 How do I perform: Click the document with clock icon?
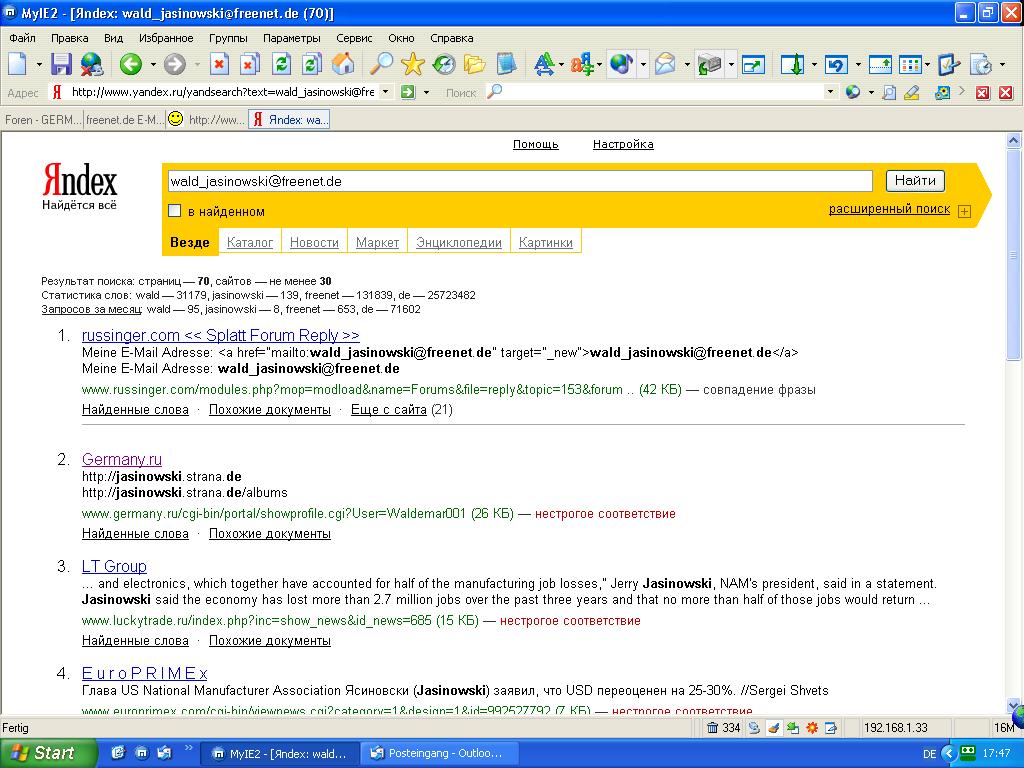[x=982, y=64]
